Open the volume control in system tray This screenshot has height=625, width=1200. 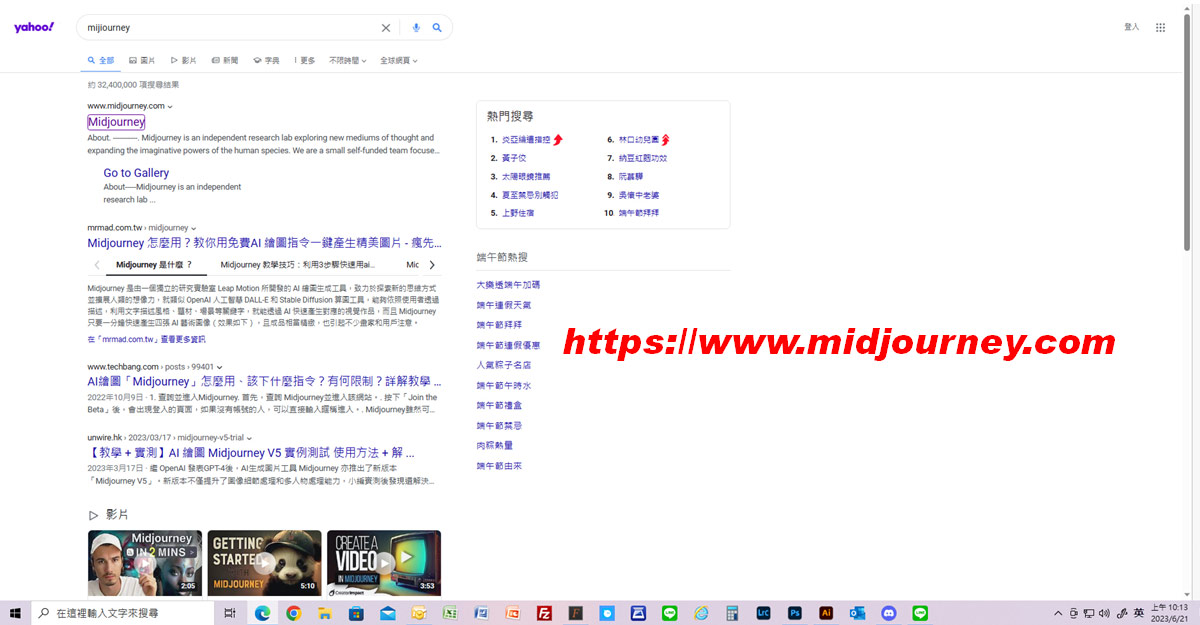pos(1105,613)
